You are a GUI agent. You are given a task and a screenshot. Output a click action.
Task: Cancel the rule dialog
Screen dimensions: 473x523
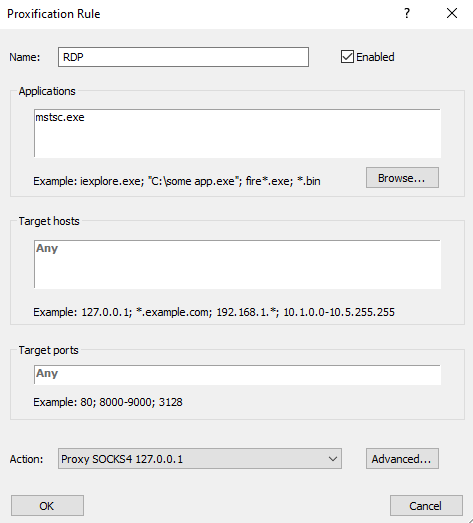pyautogui.click(x=426, y=506)
